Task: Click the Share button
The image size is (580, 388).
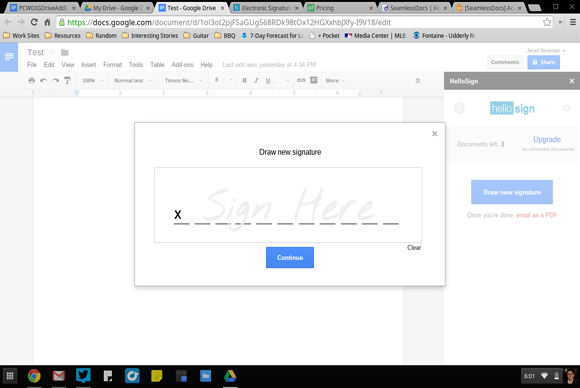Action: 543,62
